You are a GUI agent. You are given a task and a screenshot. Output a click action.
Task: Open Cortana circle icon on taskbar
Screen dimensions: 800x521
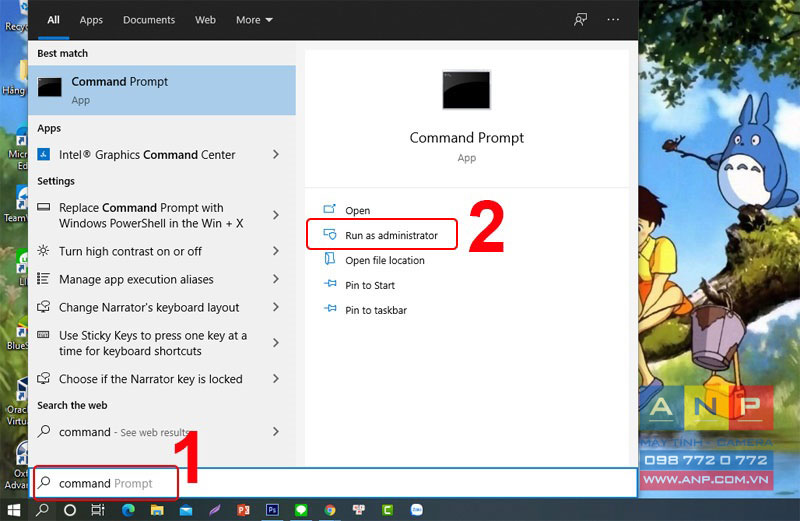pos(70,510)
